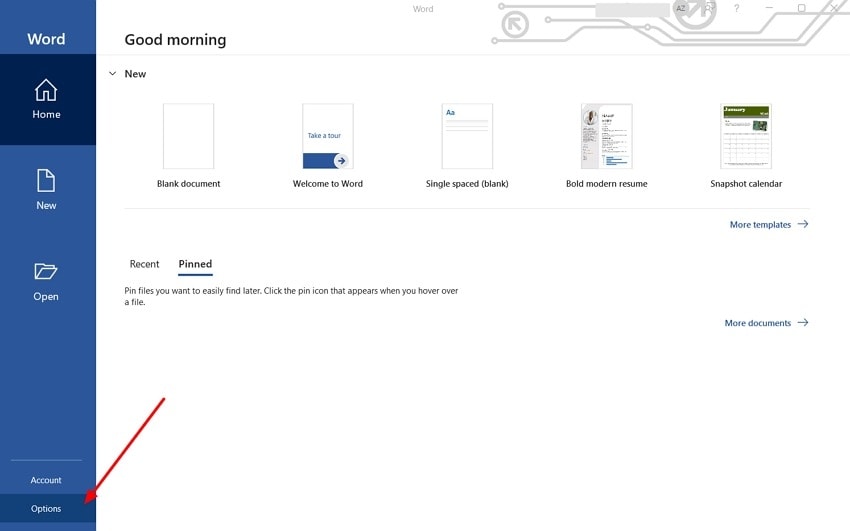Select Single spaced (blank) template

coord(467,137)
